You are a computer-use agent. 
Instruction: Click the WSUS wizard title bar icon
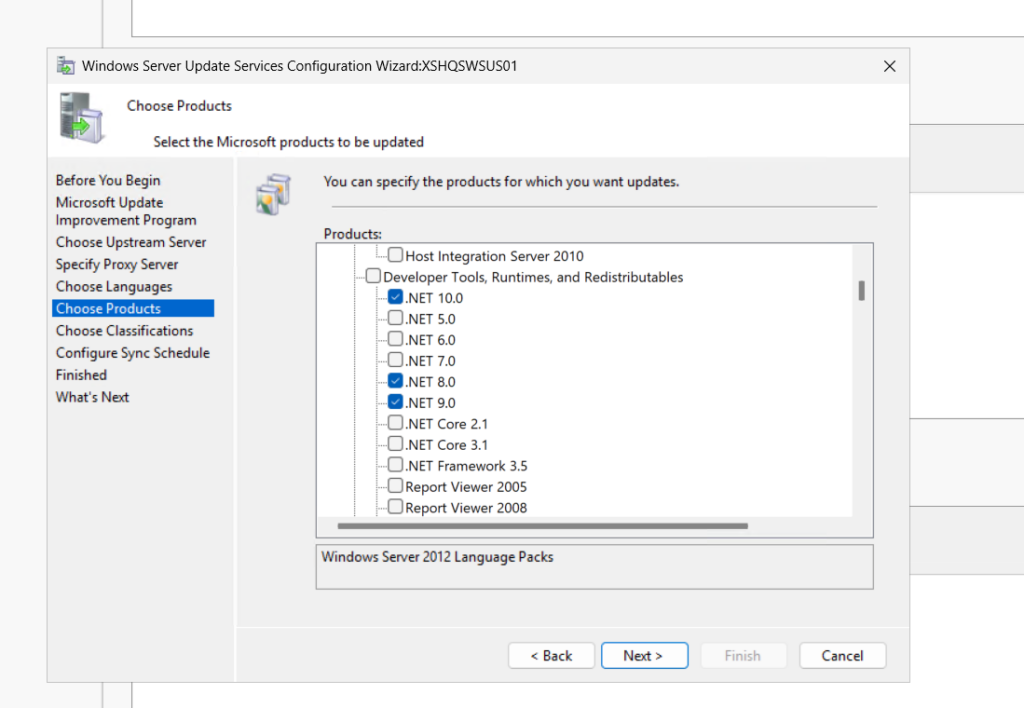coord(65,66)
